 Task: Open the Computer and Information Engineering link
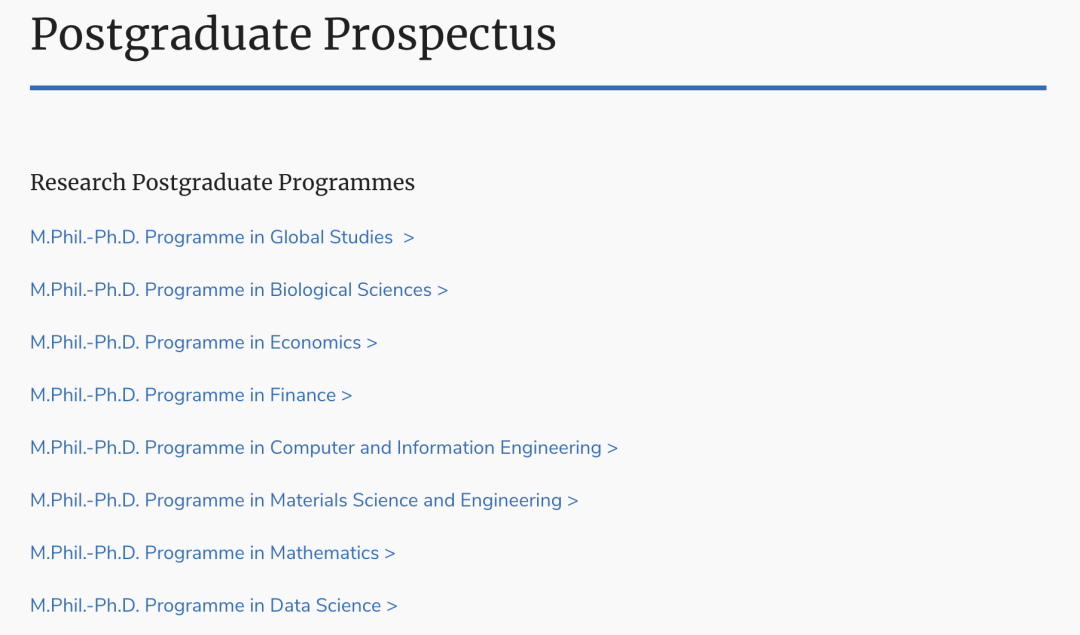pos(324,448)
